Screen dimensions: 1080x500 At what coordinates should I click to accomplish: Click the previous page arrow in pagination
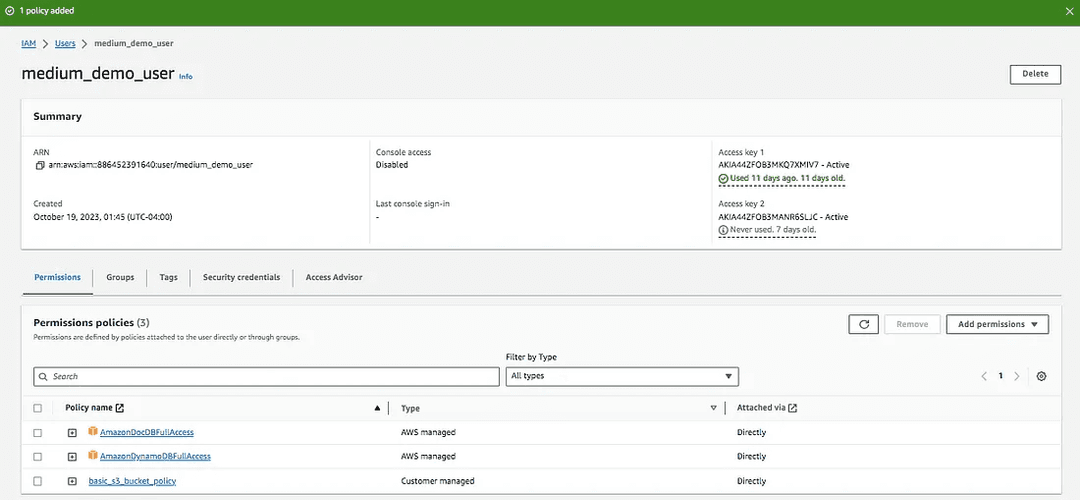[x=984, y=376]
